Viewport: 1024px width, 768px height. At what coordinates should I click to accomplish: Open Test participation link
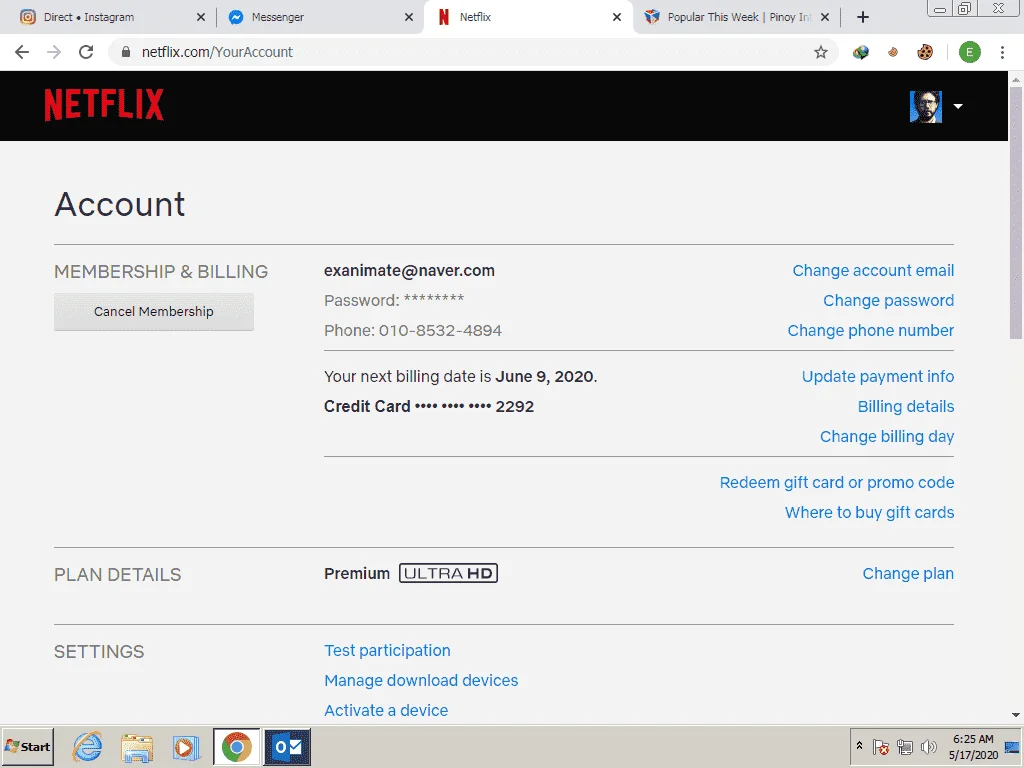(387, 650)
